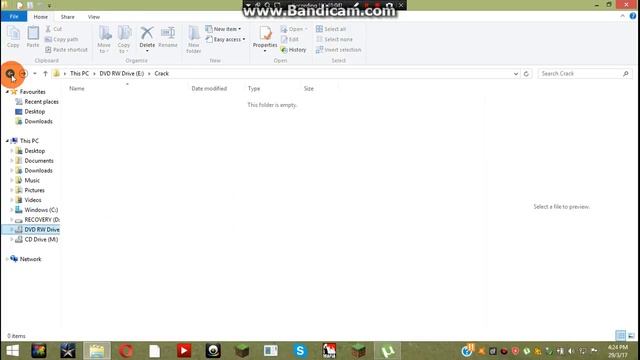Switch to the Home ribbon tab
640x360 pixels.
coord(40,17)
